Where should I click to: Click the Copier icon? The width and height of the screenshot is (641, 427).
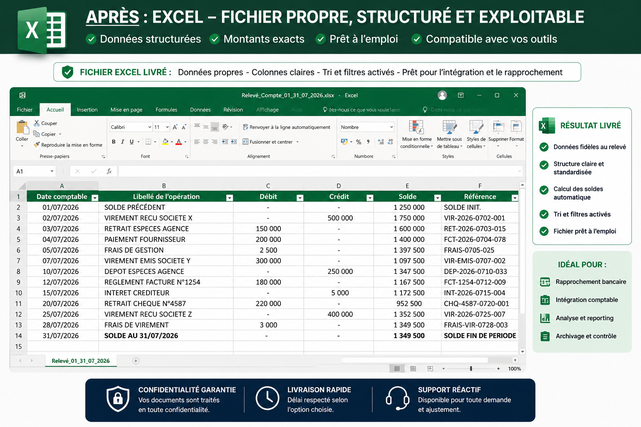click(x=36, y=134)
